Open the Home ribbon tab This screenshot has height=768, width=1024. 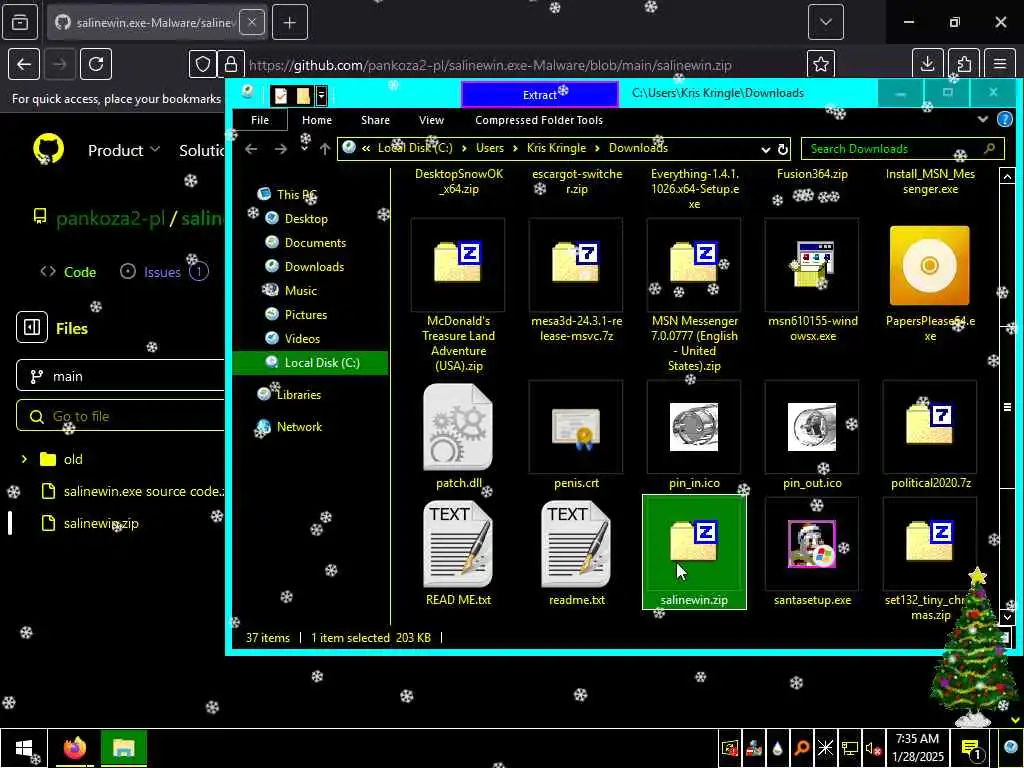coord(317,120)
